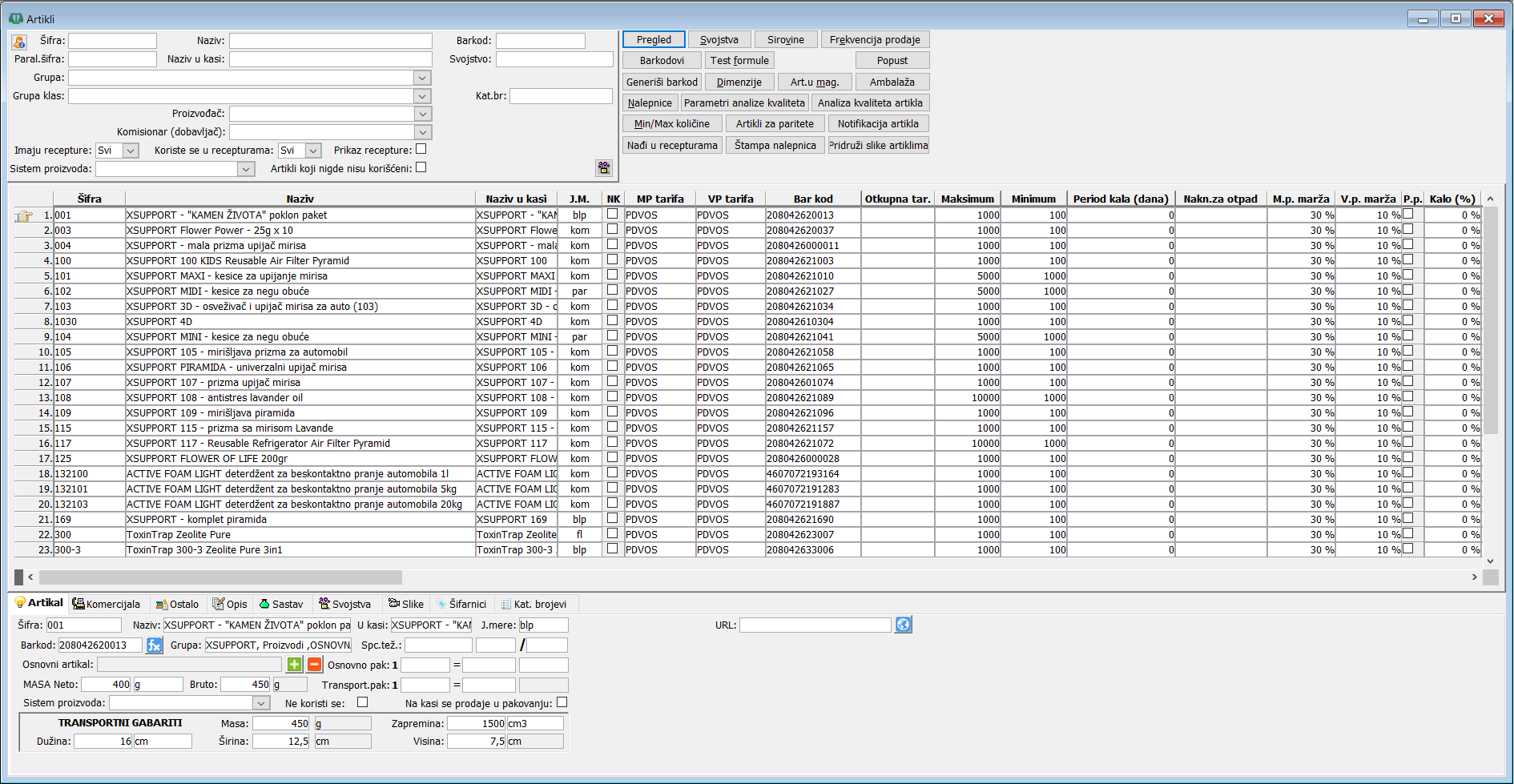The image size is (1514, 784).
Task: Click the Komercijala tab icon
Action: (78, 604)
